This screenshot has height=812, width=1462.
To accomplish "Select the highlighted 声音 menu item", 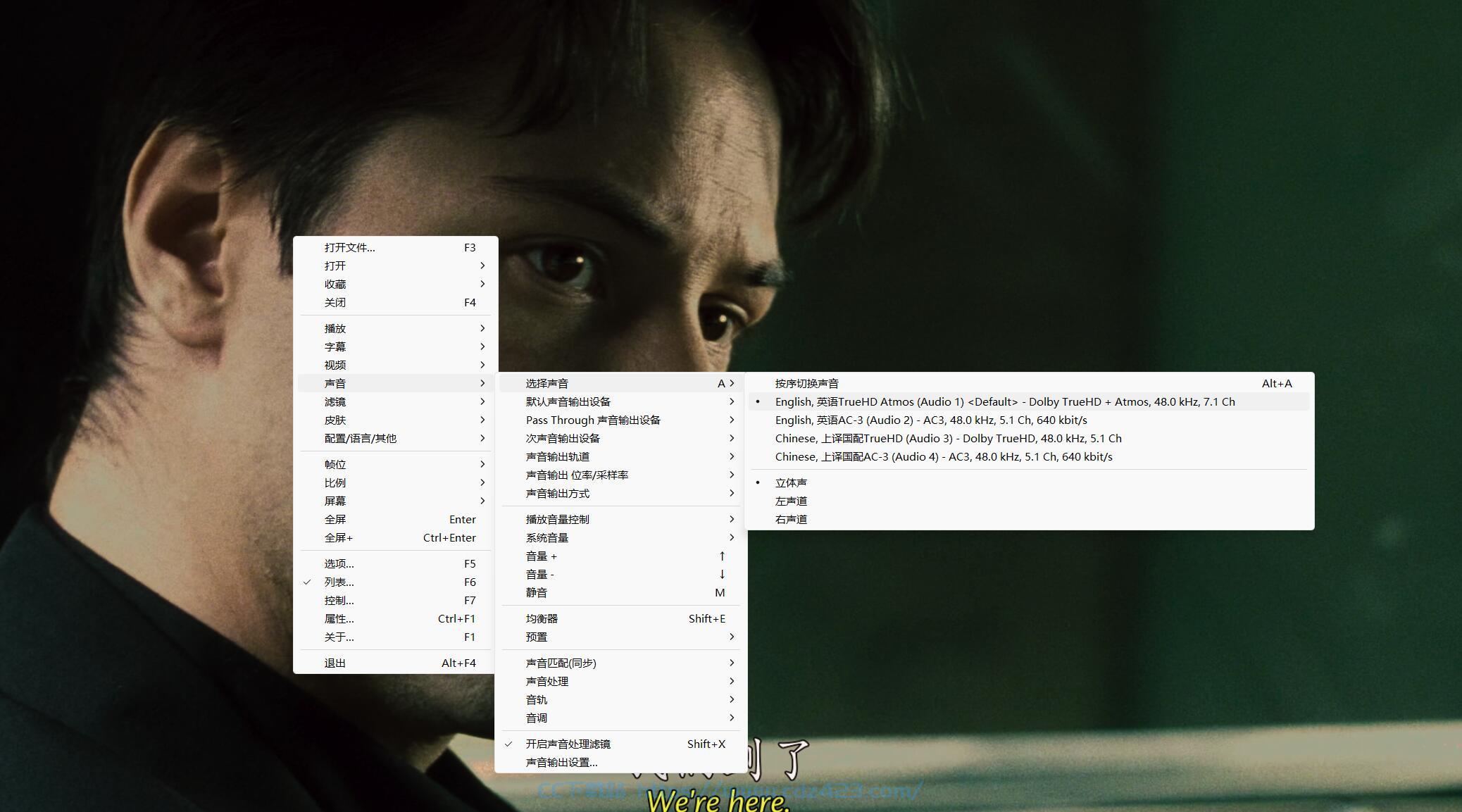I will (396, 383).
